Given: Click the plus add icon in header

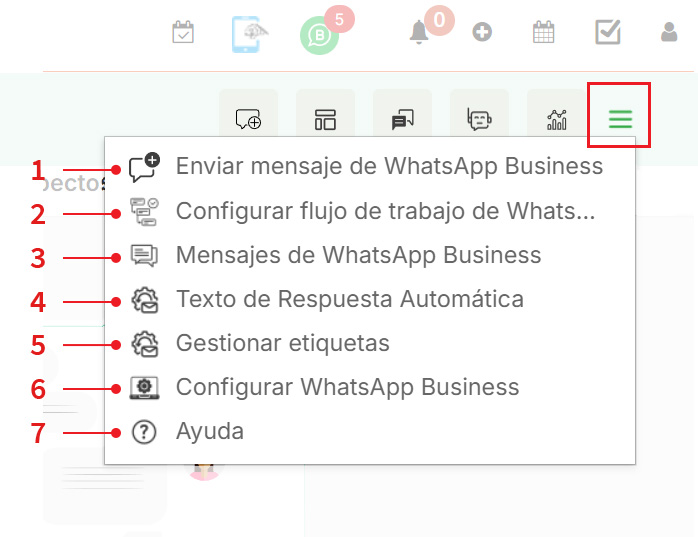Looking at the screenshot, I should 482,33.
